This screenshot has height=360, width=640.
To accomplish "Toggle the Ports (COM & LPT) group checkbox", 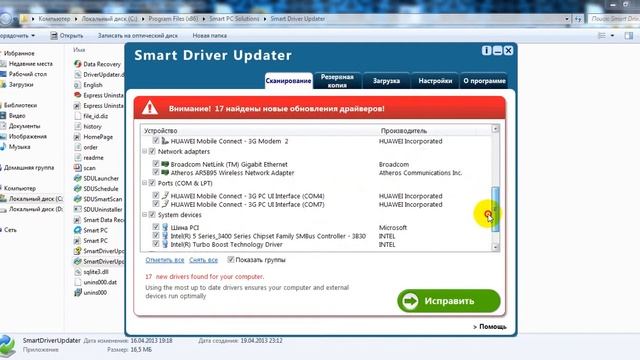I will [x=152, y=183].
